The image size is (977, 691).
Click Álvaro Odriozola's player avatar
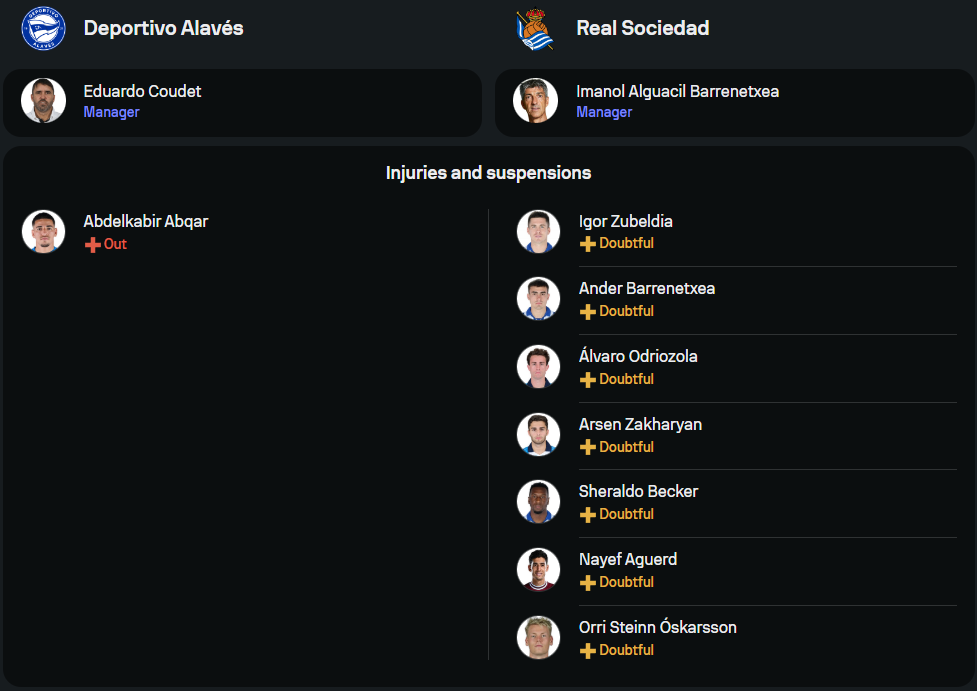click(538, 367)
